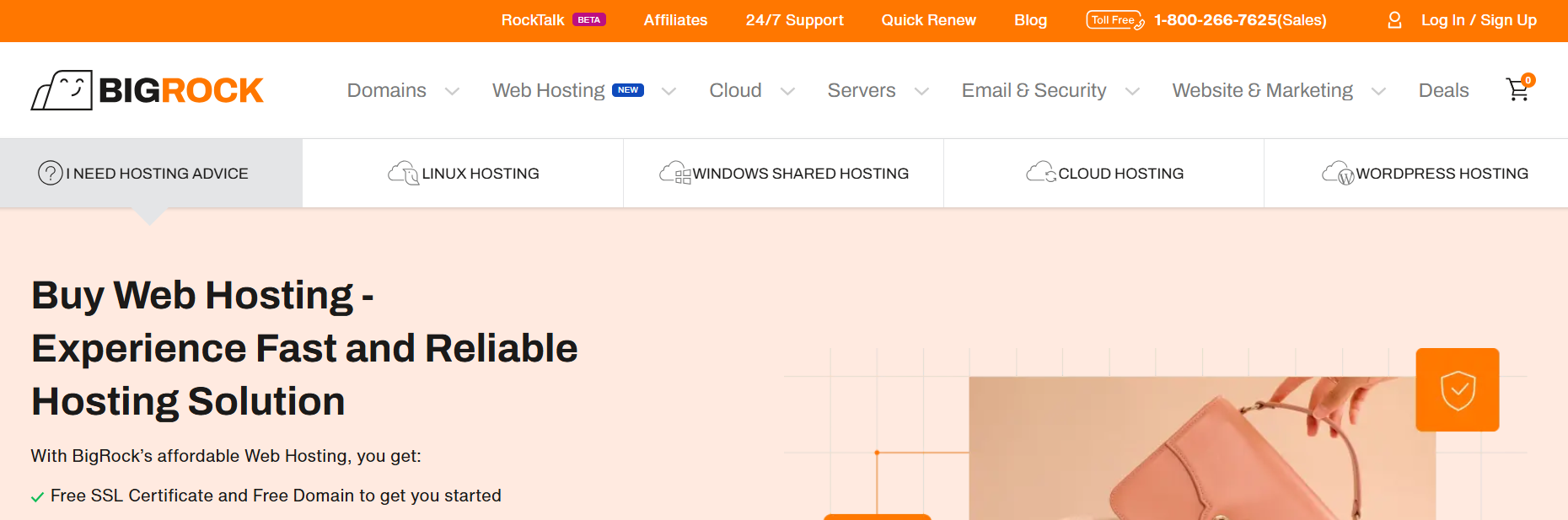The height and width of the screenshot is (520, 1568).
Task: Click the Toll Free phone badge
Action: click(x=1114, y=20)
